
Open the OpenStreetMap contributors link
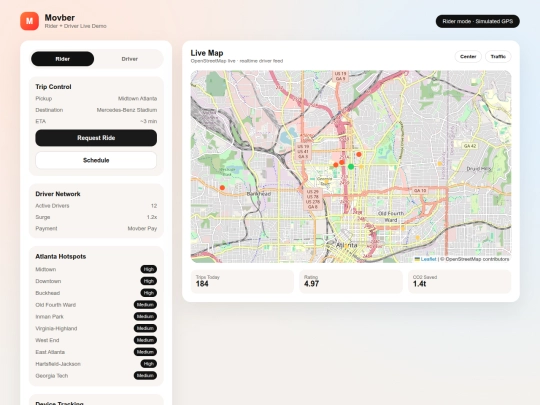click(x=477, y=259)
